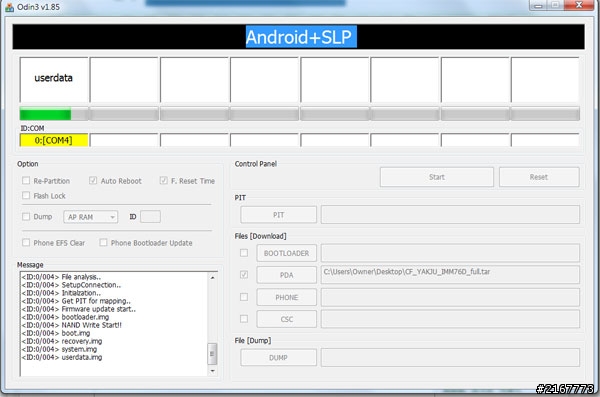
Task: Select 'system.img' log line
Action: [x=59, y=349]
